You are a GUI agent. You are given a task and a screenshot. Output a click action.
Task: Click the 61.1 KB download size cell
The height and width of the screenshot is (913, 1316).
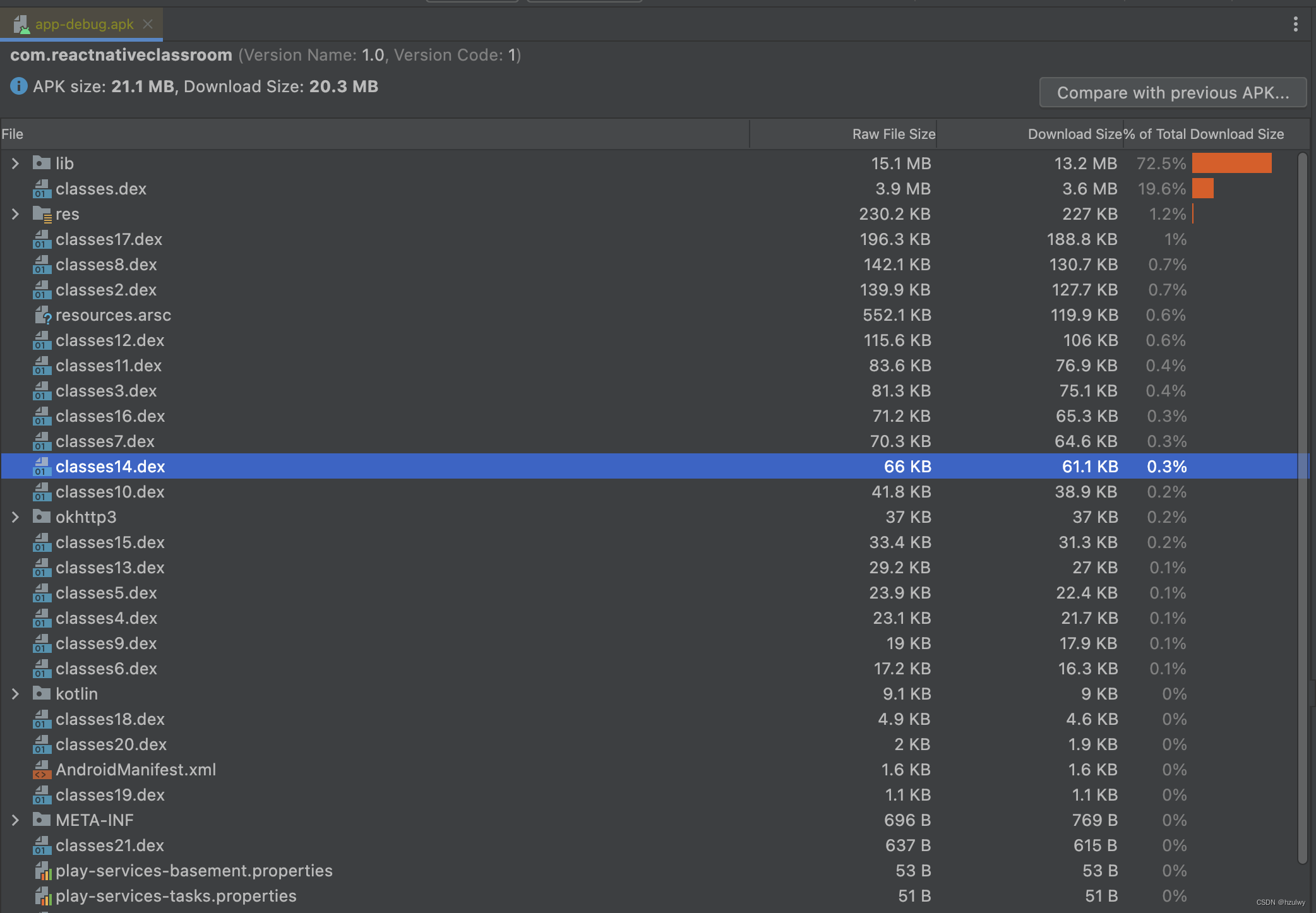coord(1090,467)
